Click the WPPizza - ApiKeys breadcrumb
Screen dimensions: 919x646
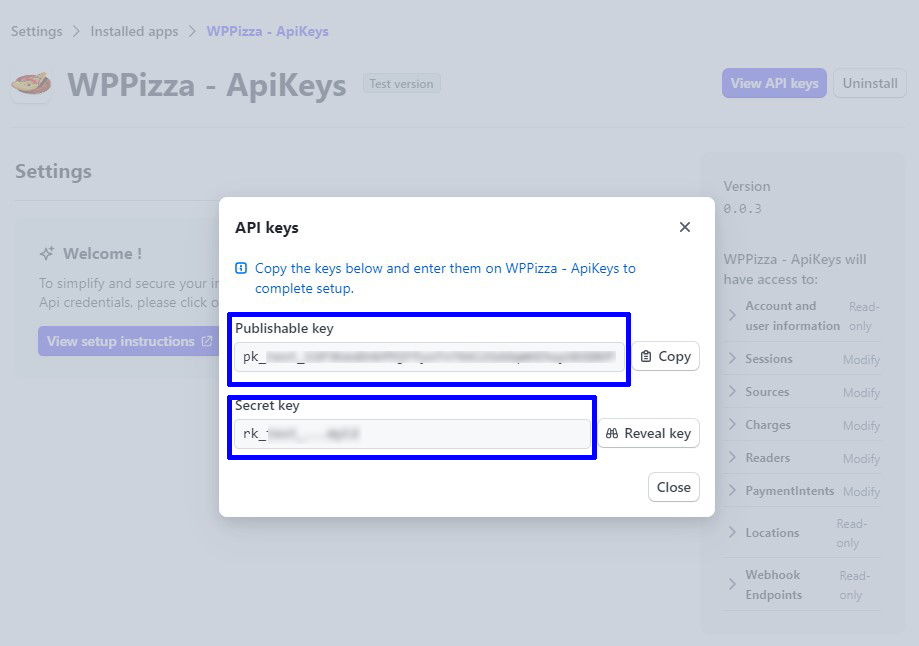[x=267, y=31]
